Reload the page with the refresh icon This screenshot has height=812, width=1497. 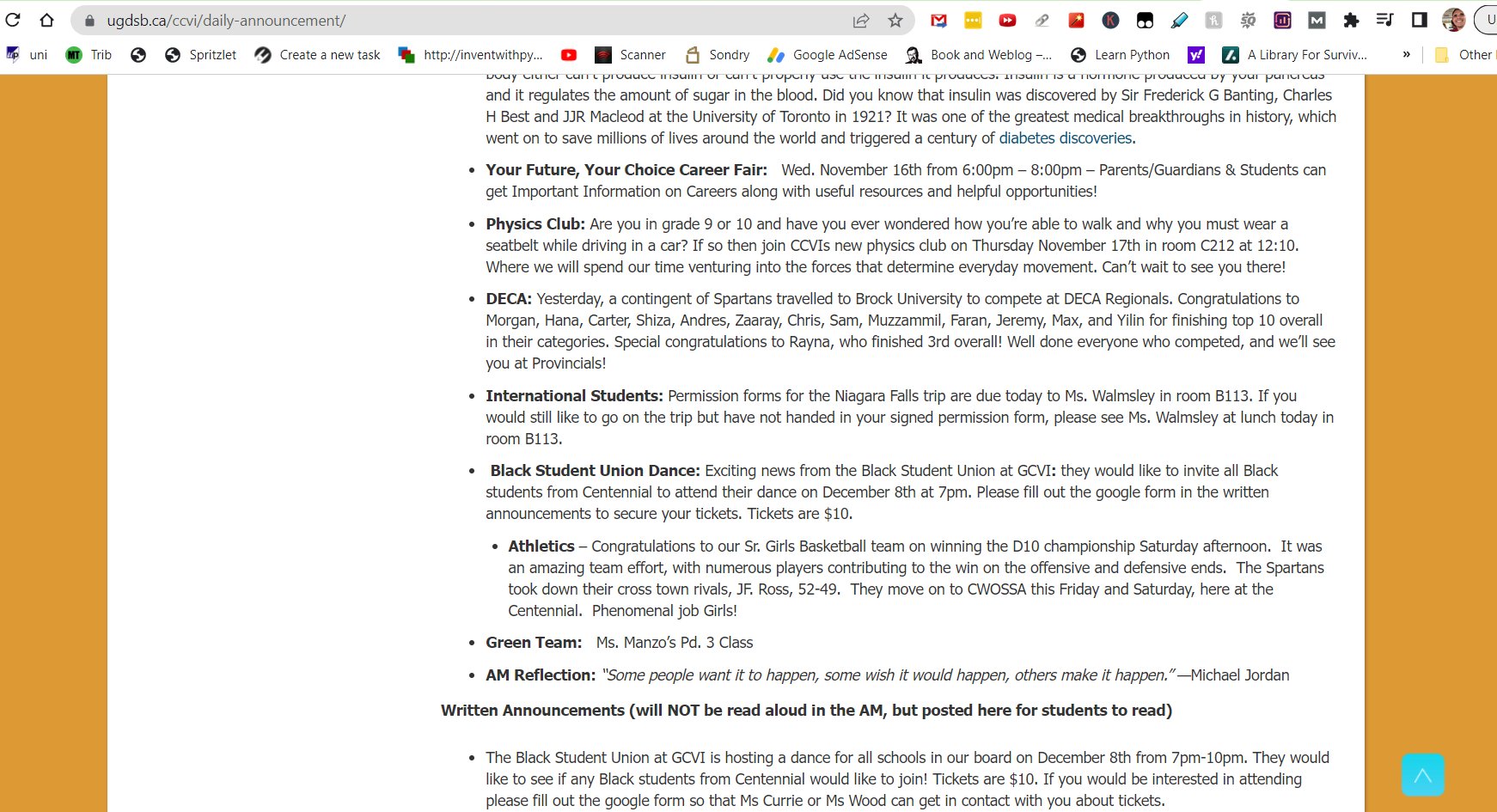[x=12, y=20]
